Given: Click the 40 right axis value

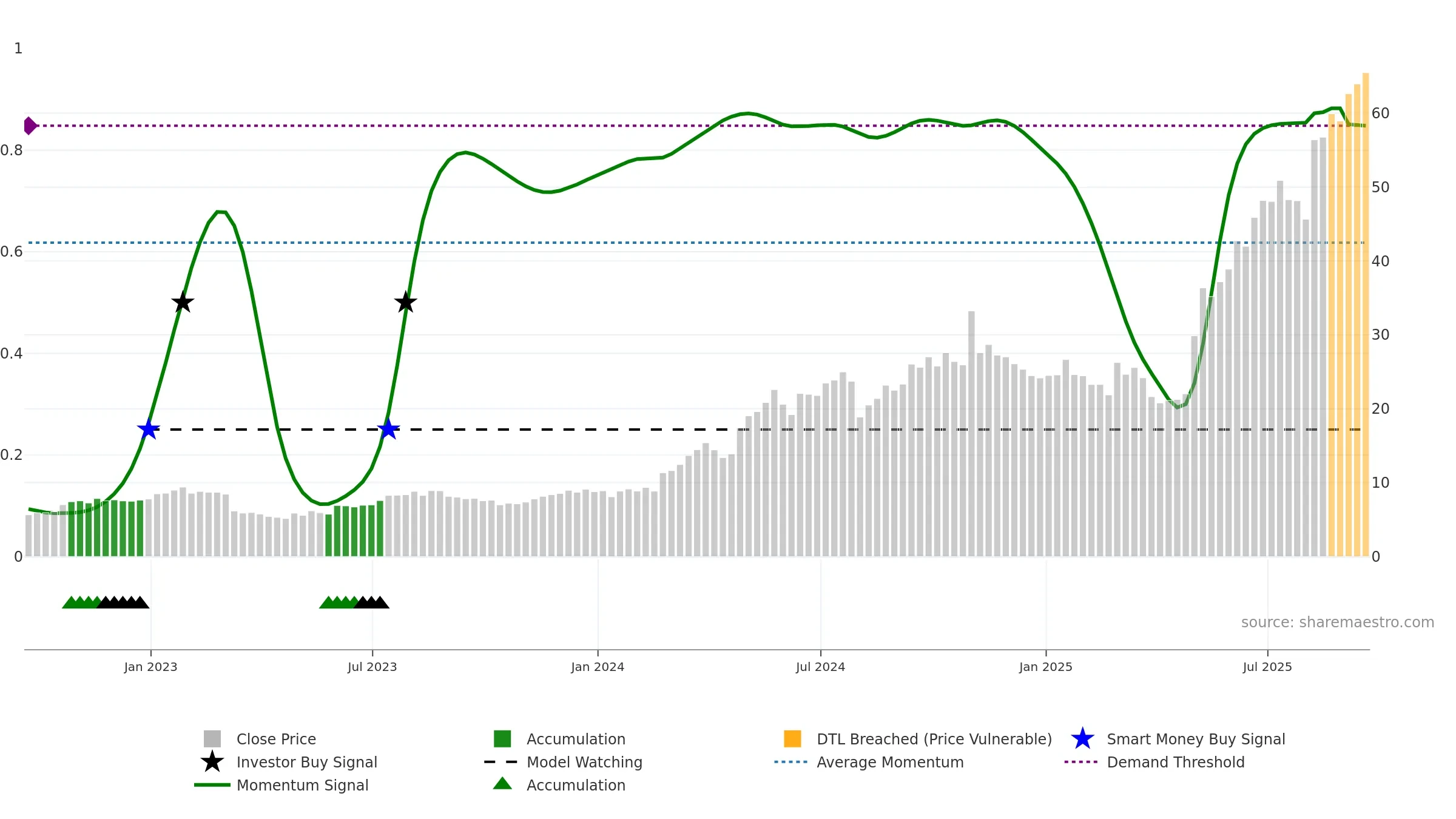Looking at the screenshot, I should 1380,261.
